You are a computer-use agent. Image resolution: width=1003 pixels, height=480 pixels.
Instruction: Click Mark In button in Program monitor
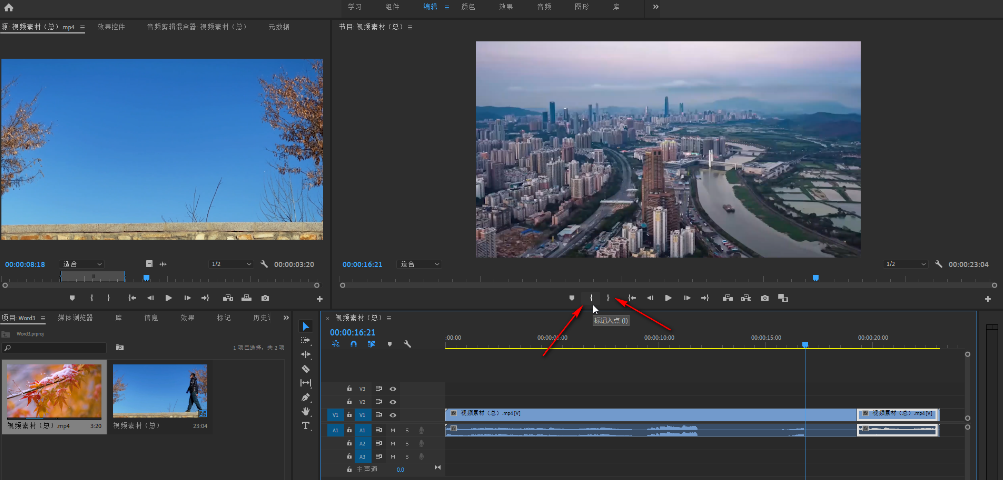(591, 298)
